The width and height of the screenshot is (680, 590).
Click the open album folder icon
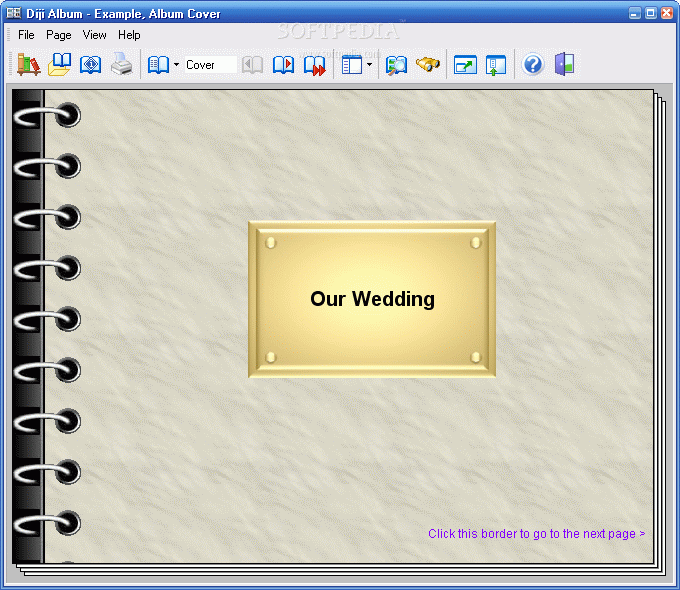point(59,65)
